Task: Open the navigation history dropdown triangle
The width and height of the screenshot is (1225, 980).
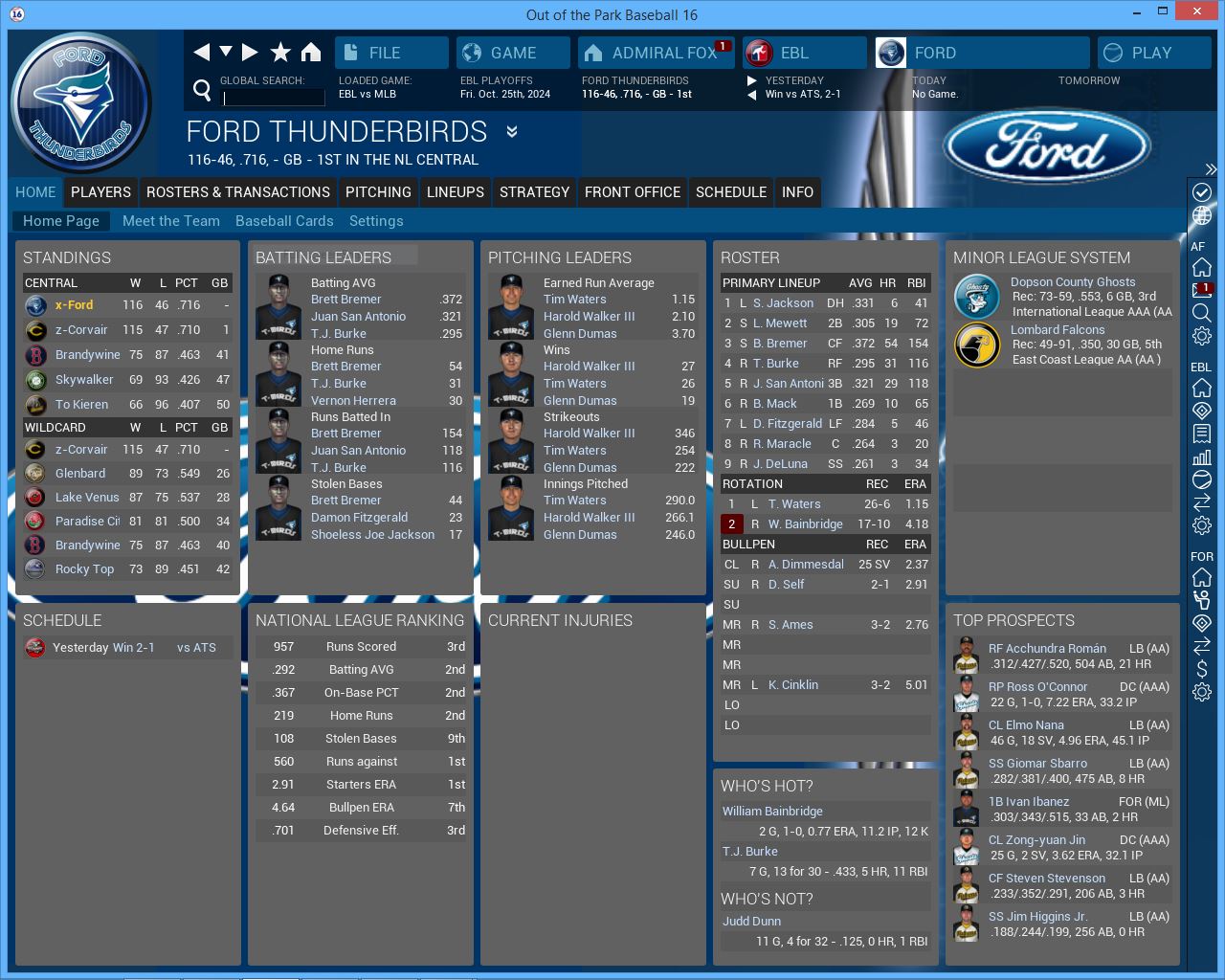Action: tap(226, 52)
